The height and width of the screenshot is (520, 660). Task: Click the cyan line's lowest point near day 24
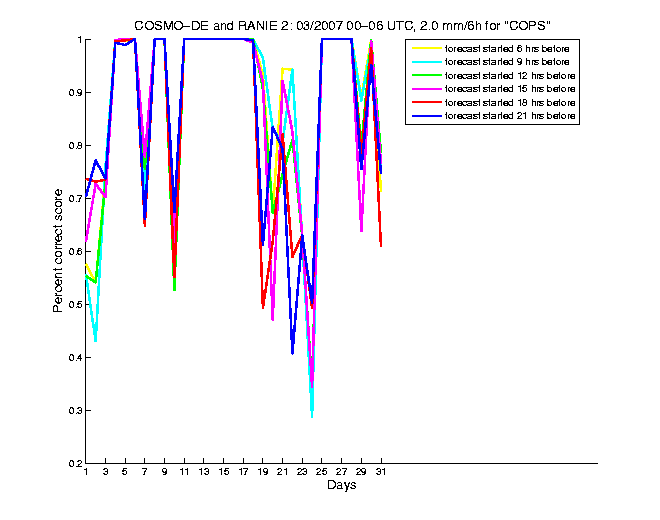(312, 416)
